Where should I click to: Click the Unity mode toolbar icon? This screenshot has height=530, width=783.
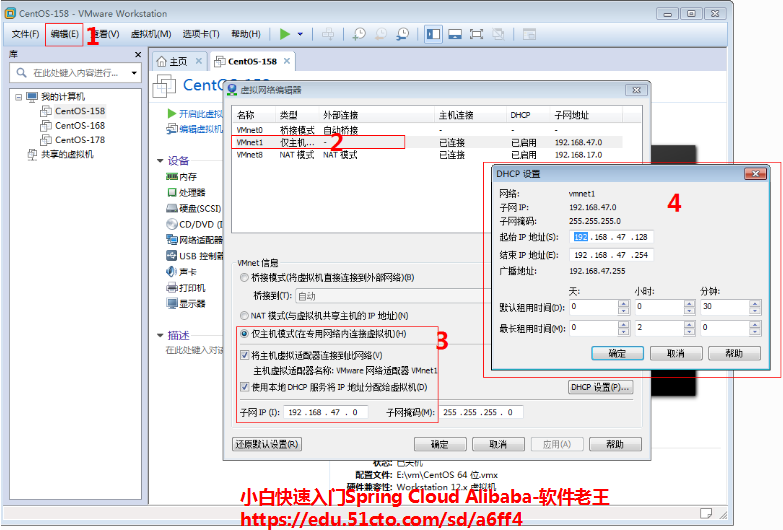tap(498, 34)
